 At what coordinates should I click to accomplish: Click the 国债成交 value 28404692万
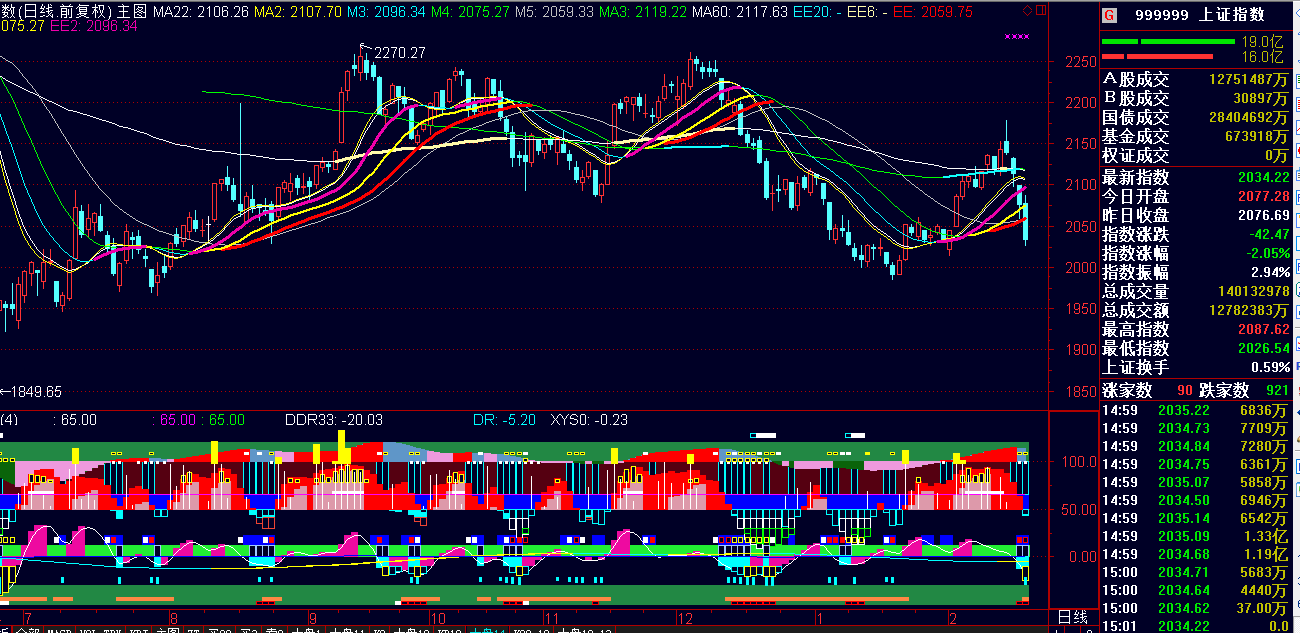coord(1248,117)
